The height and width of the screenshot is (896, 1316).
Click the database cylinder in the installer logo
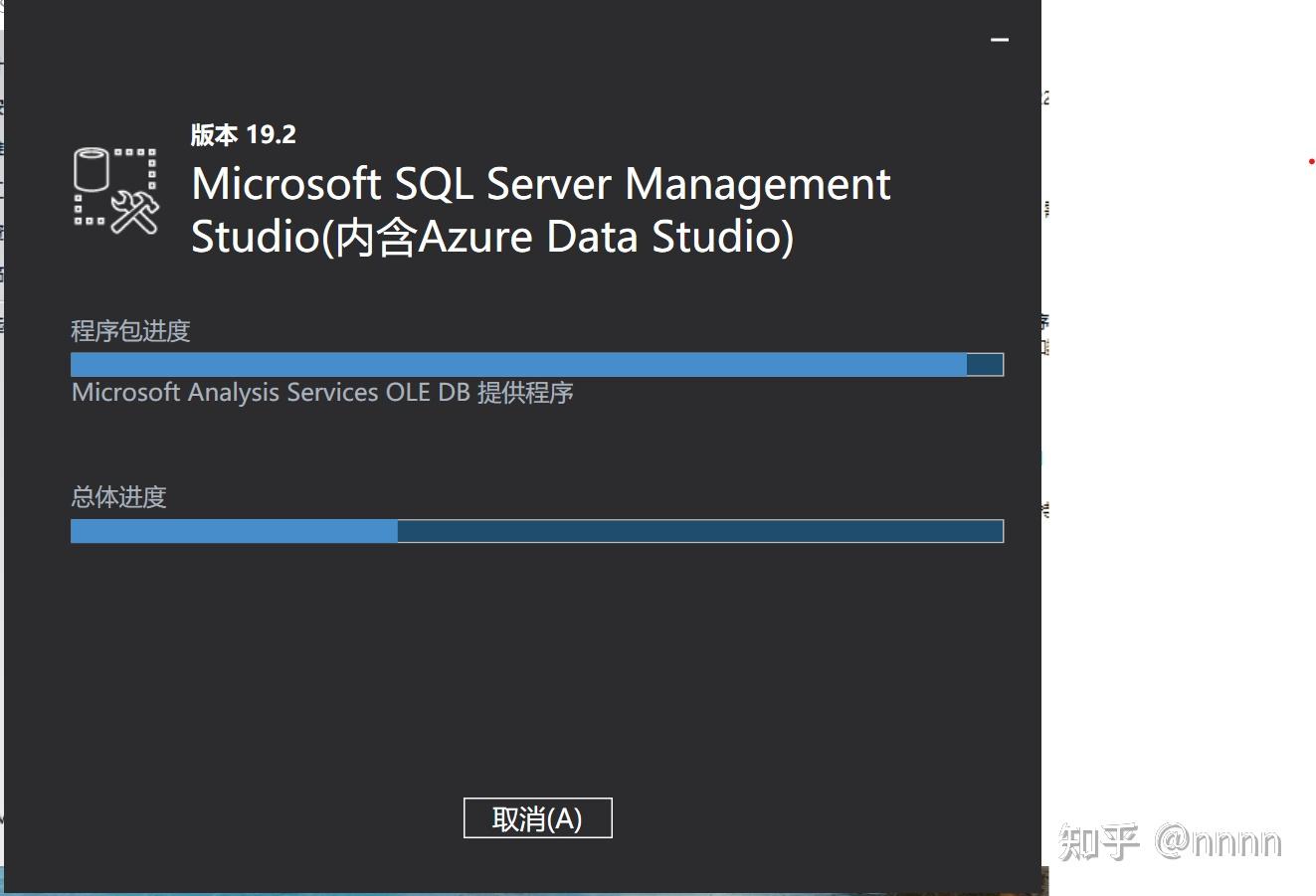tap(90, 169)
